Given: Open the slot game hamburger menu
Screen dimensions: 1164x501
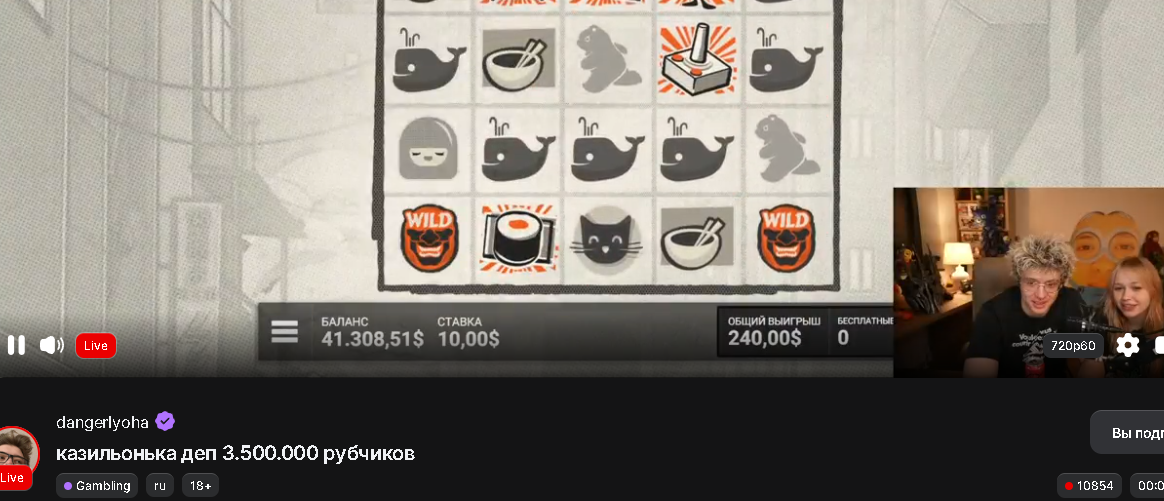Looking at the screenshot, I should tap(284, 331).
